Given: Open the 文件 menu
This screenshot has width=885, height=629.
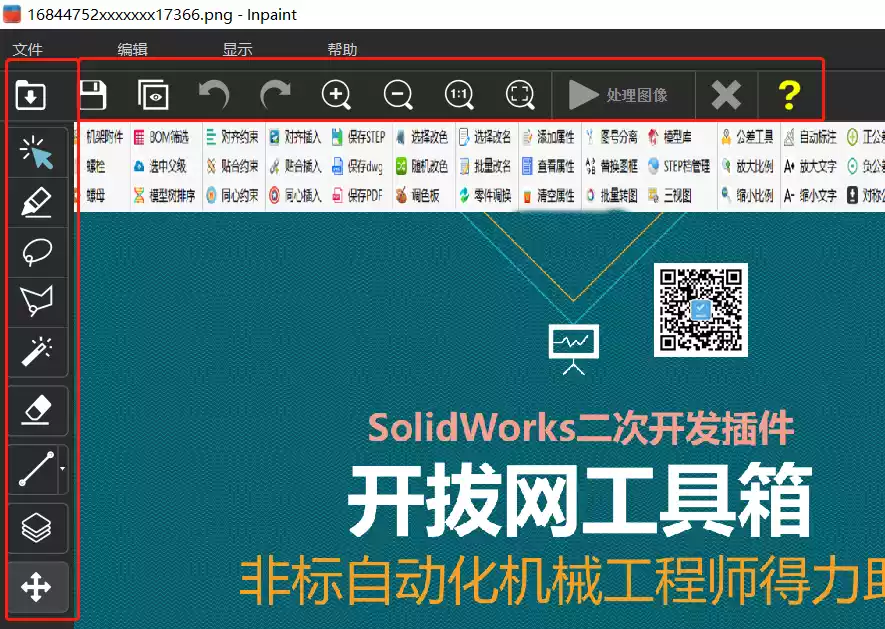Looking at the screenshot, I should [28, 50].
